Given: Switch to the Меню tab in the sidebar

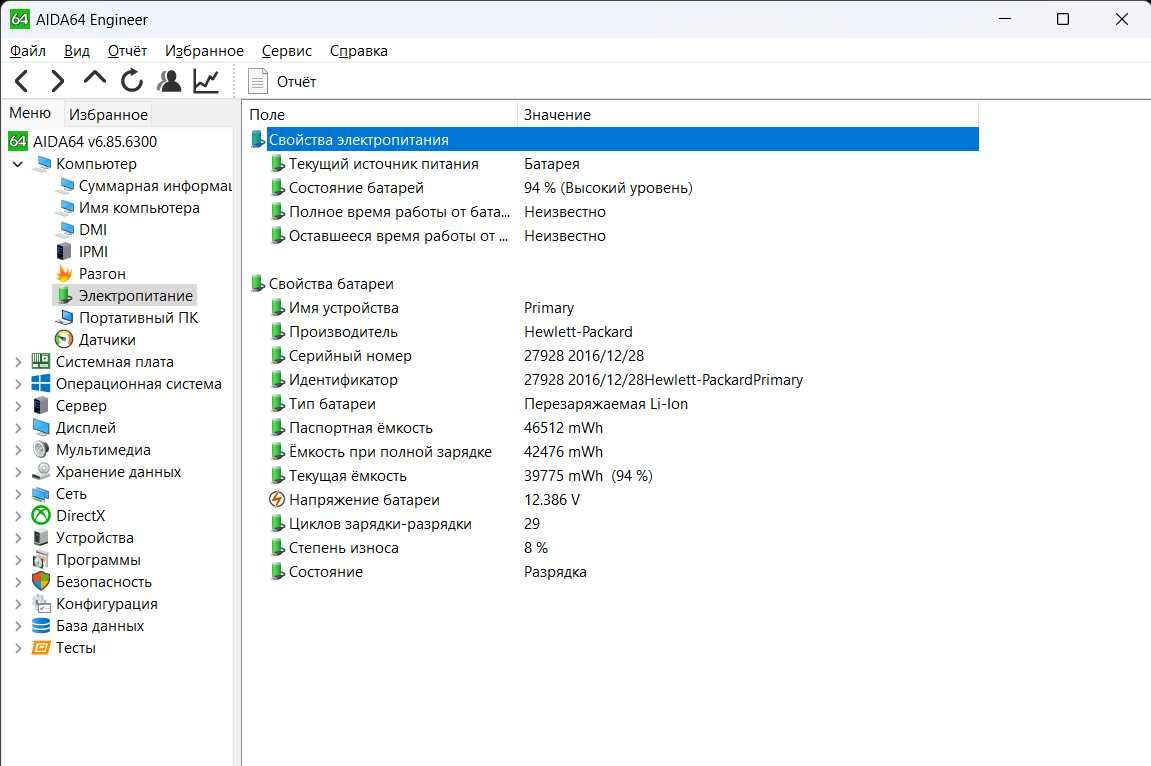Looking at the screenshot, I should [x=30, y=113].
